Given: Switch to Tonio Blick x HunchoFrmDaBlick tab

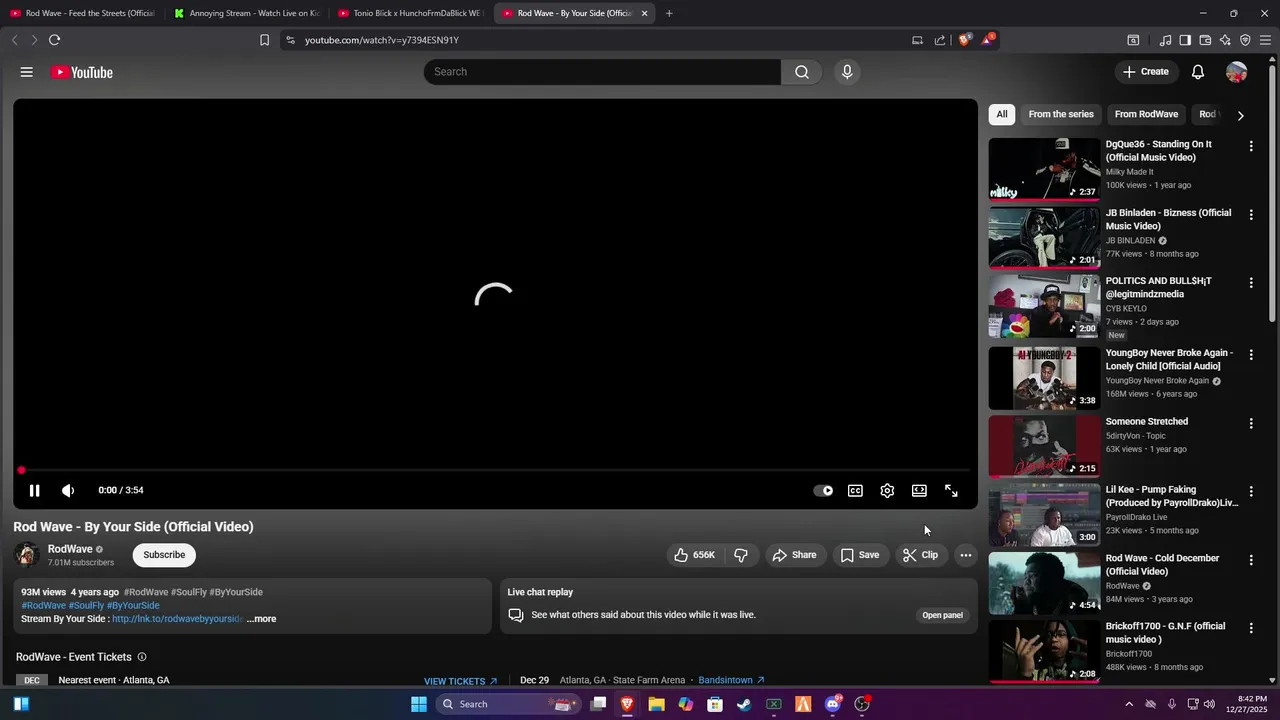Looking at the screenshot, I should [410, 13].
